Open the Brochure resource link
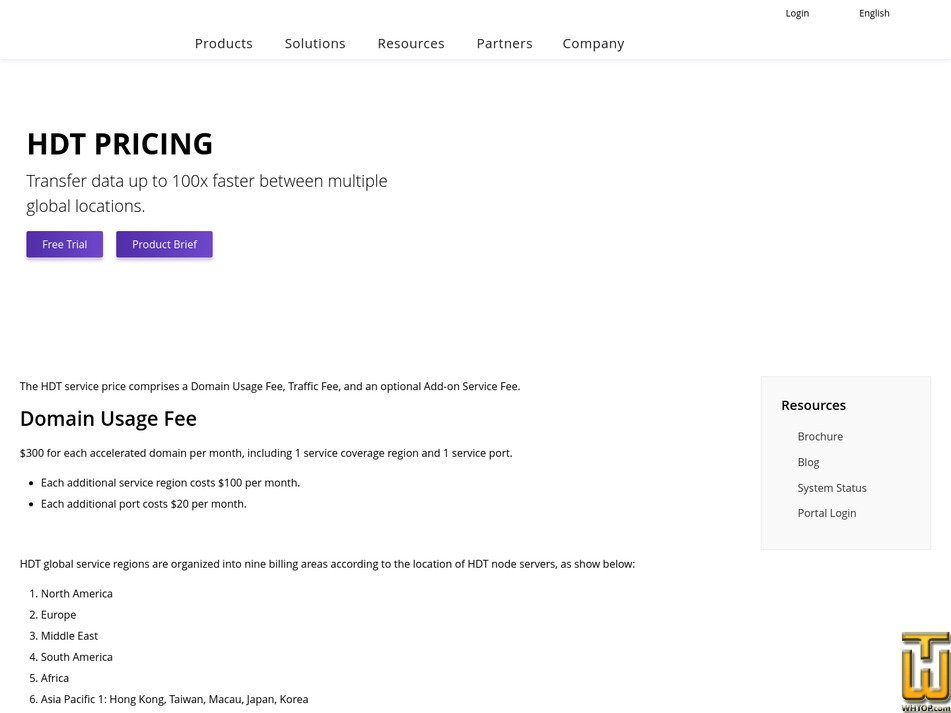This screenshot has width=951, height=713. [820, 437]
